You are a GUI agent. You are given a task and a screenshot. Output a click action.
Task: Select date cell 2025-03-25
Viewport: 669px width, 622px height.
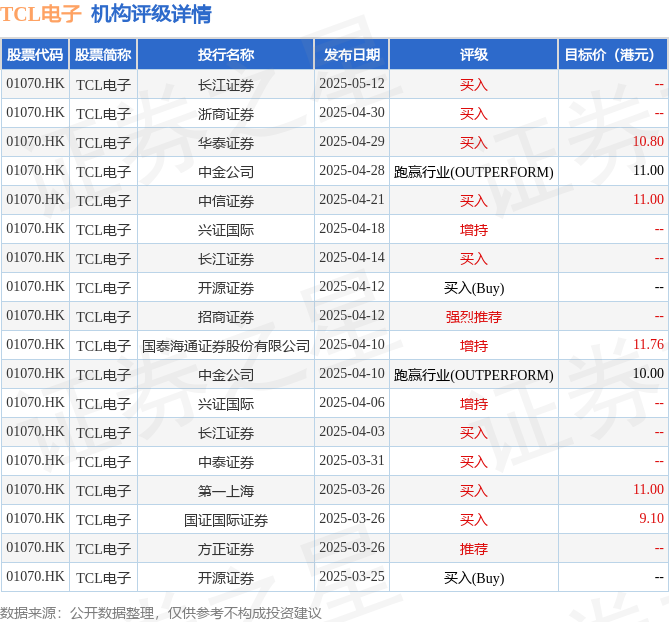(352, 577)
